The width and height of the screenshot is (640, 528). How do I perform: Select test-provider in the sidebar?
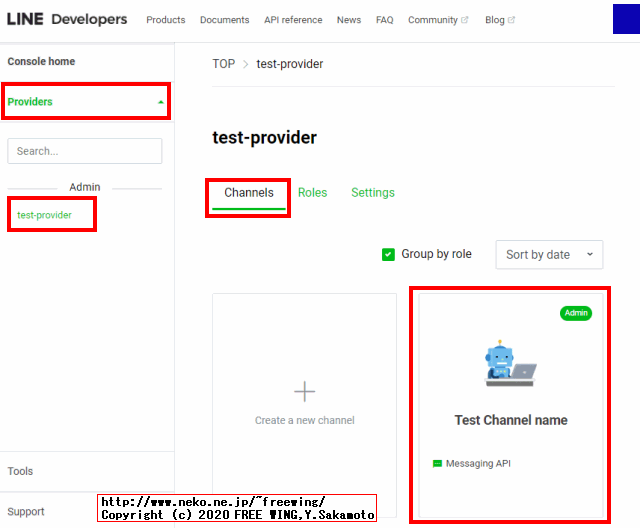coord(44,215)
